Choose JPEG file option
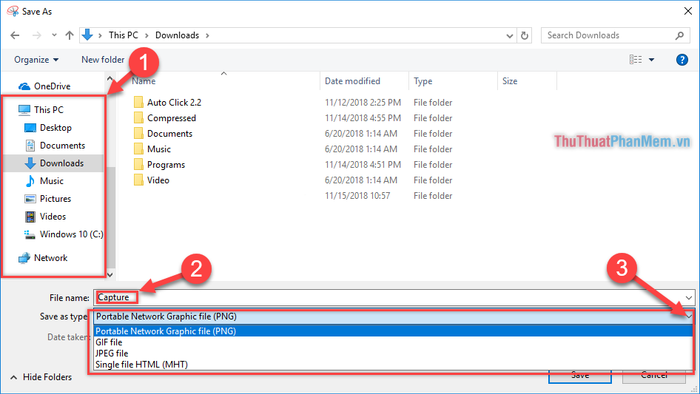700x394 pixels. 393,353
